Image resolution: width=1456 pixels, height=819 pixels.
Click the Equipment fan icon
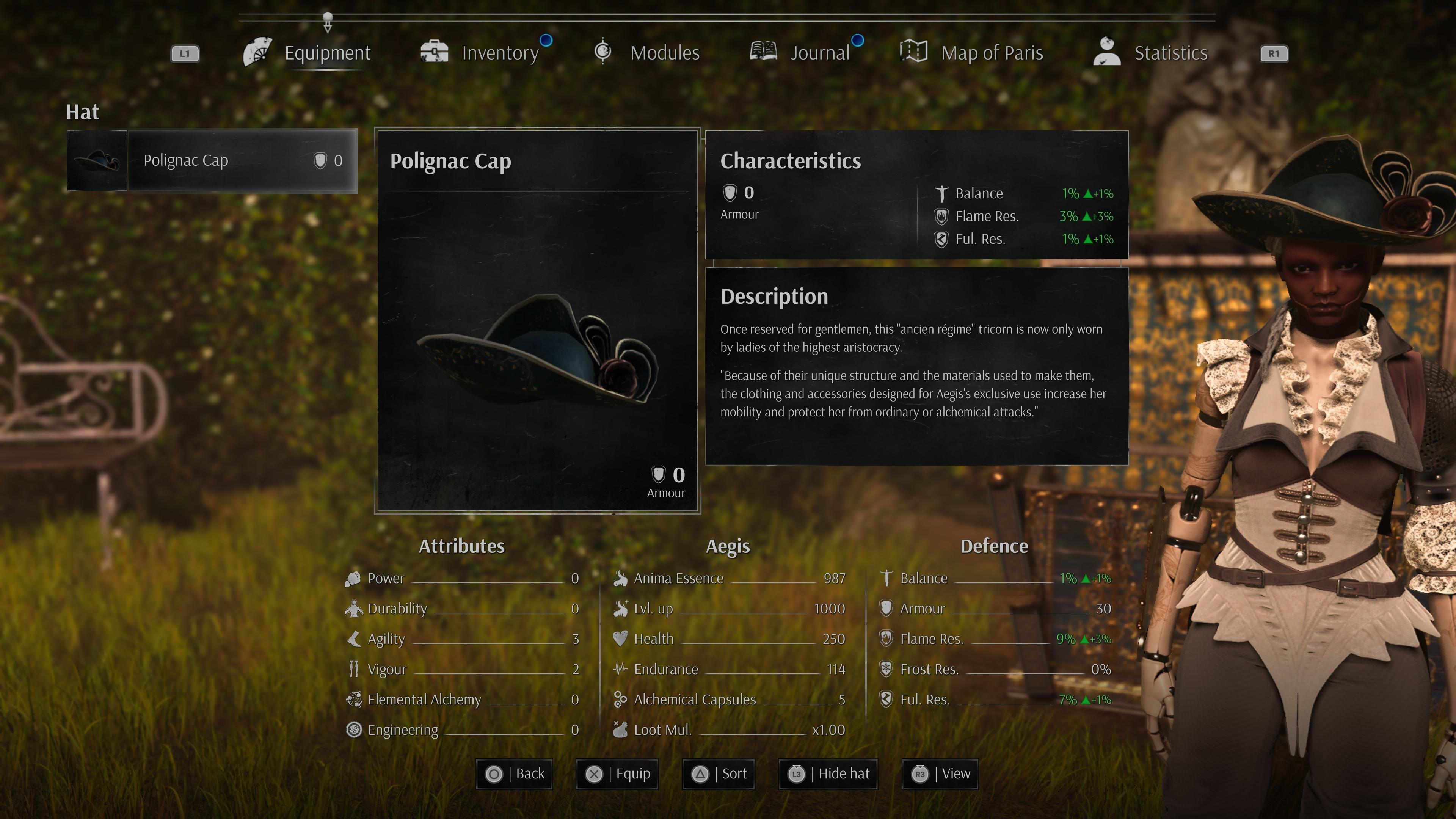pyautogui.click(x=258, y=53)
